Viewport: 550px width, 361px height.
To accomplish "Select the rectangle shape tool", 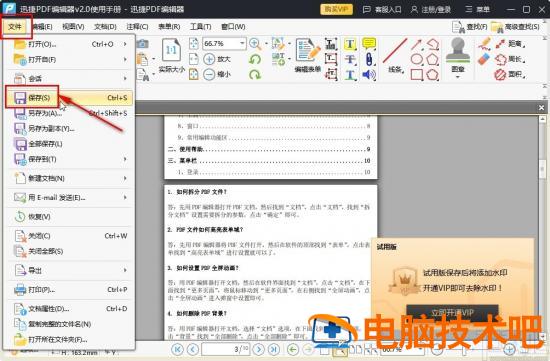I will (417, 75).
